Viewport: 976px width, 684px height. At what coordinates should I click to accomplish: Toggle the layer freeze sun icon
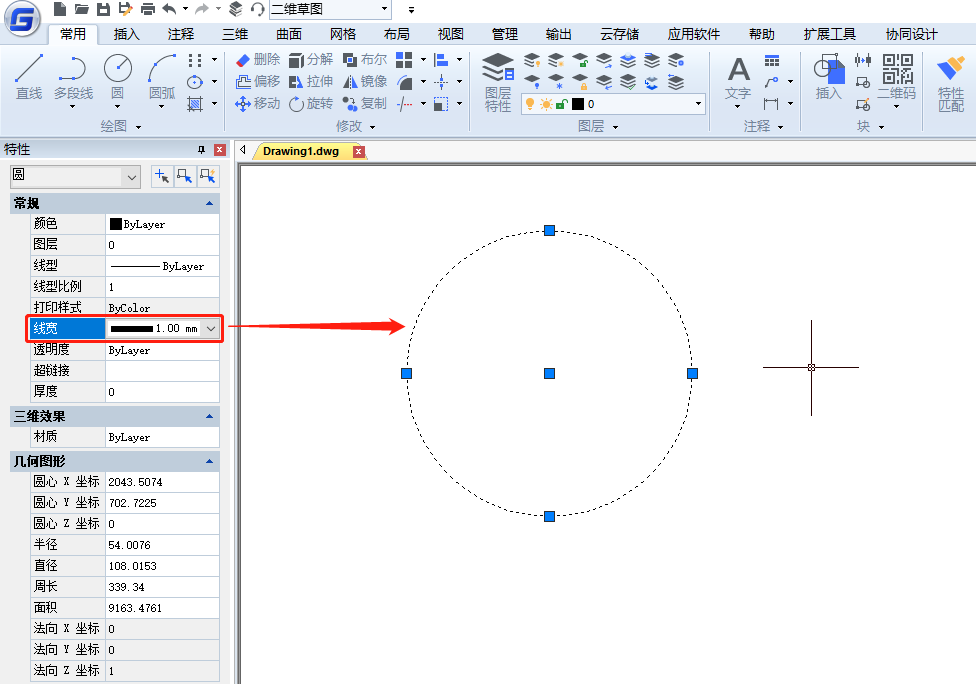click(x=546, y=104)
